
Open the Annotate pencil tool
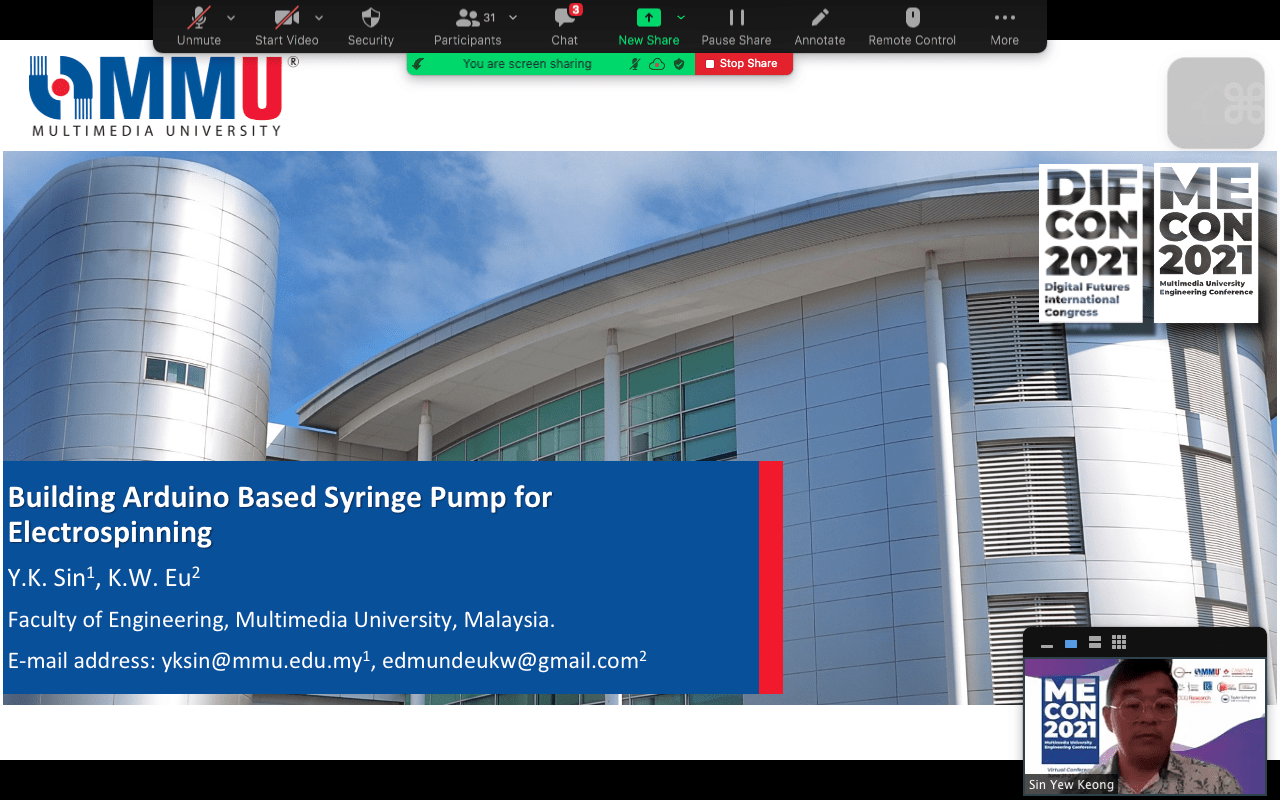820,26
